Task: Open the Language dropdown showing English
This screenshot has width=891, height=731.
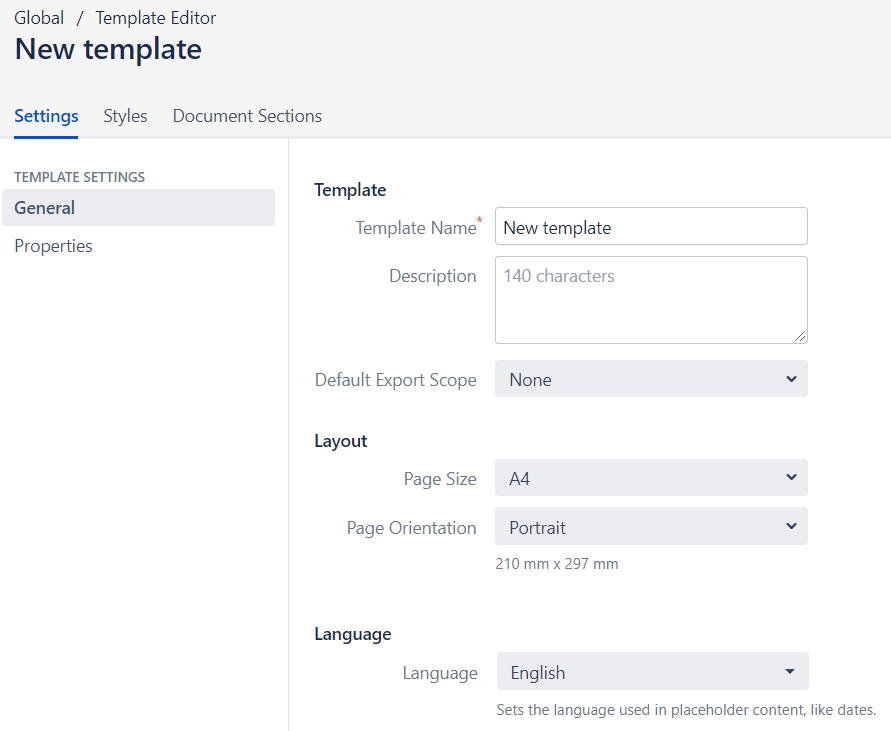Action: click(x=652, y=671)
